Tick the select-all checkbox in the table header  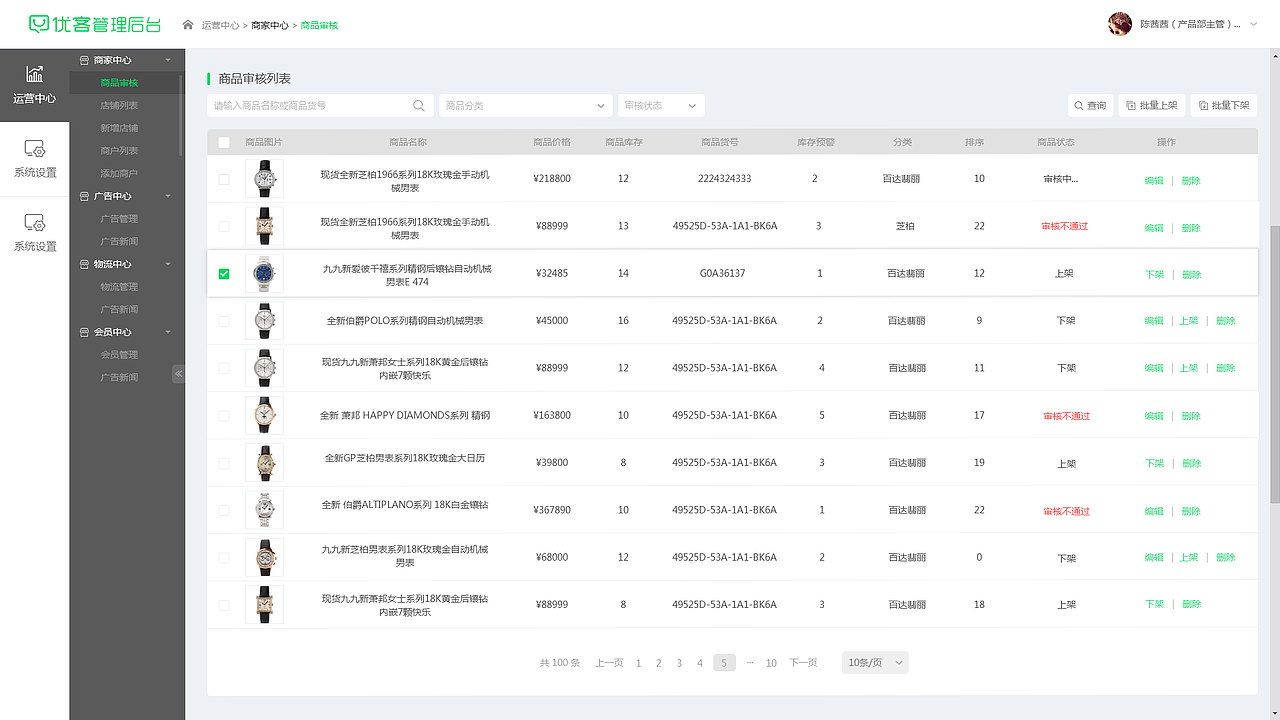pyautogui.click(x=224, y=142)
